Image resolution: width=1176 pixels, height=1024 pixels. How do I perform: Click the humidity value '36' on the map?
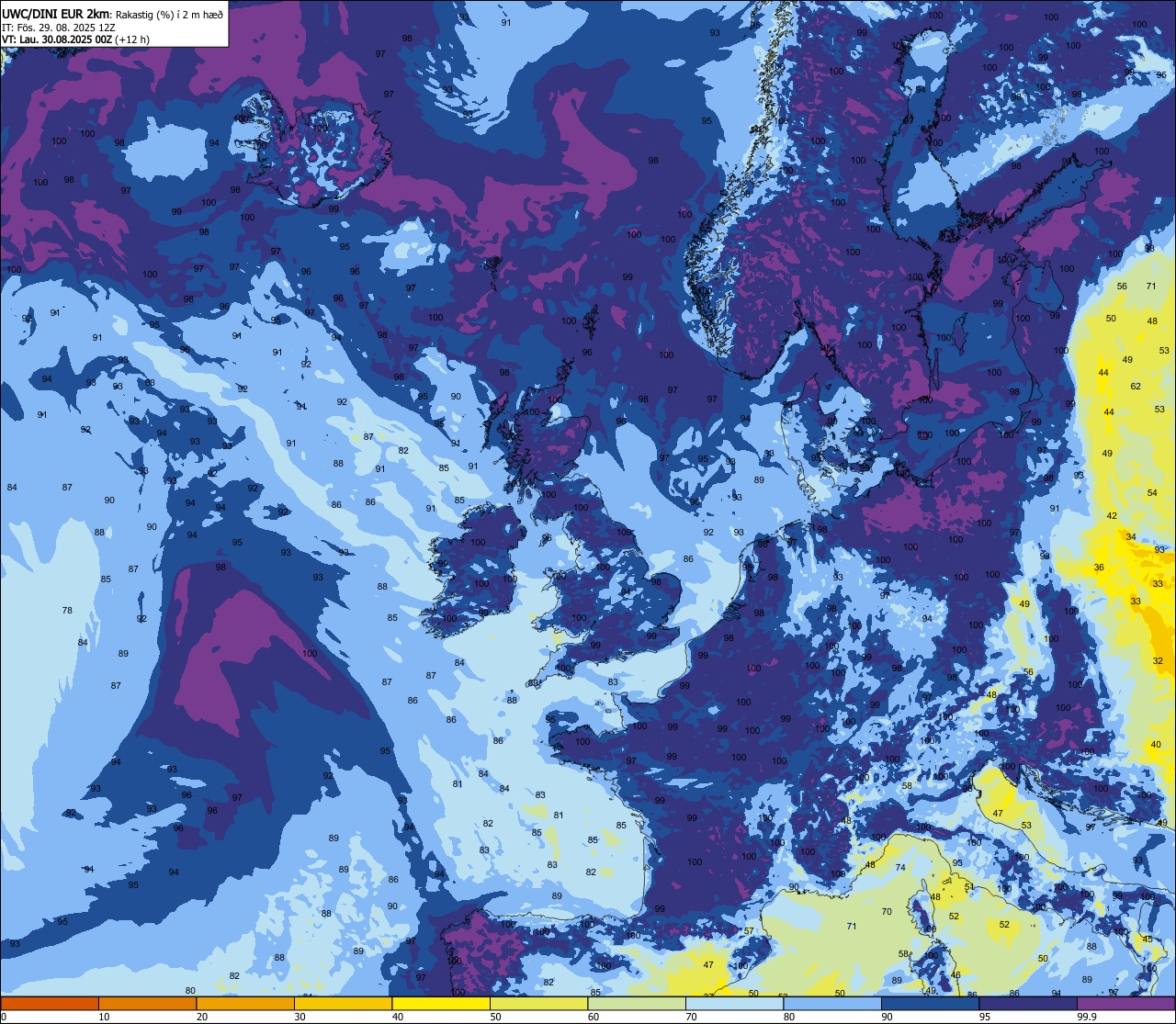click(1099, 568)
